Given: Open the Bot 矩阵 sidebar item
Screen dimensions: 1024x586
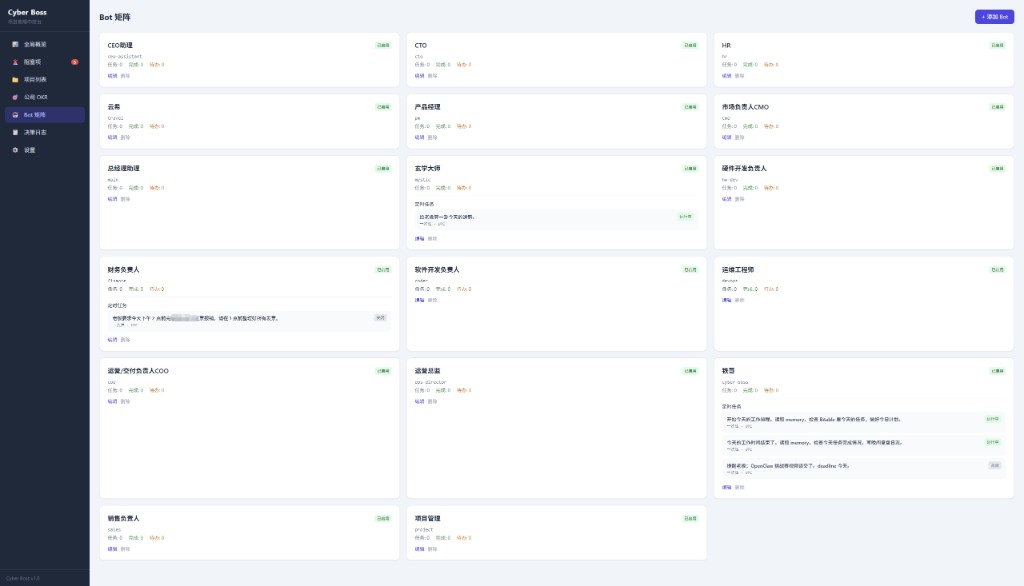Looking at the screenshot, I should pyautogui.click(x=44, y=115).
